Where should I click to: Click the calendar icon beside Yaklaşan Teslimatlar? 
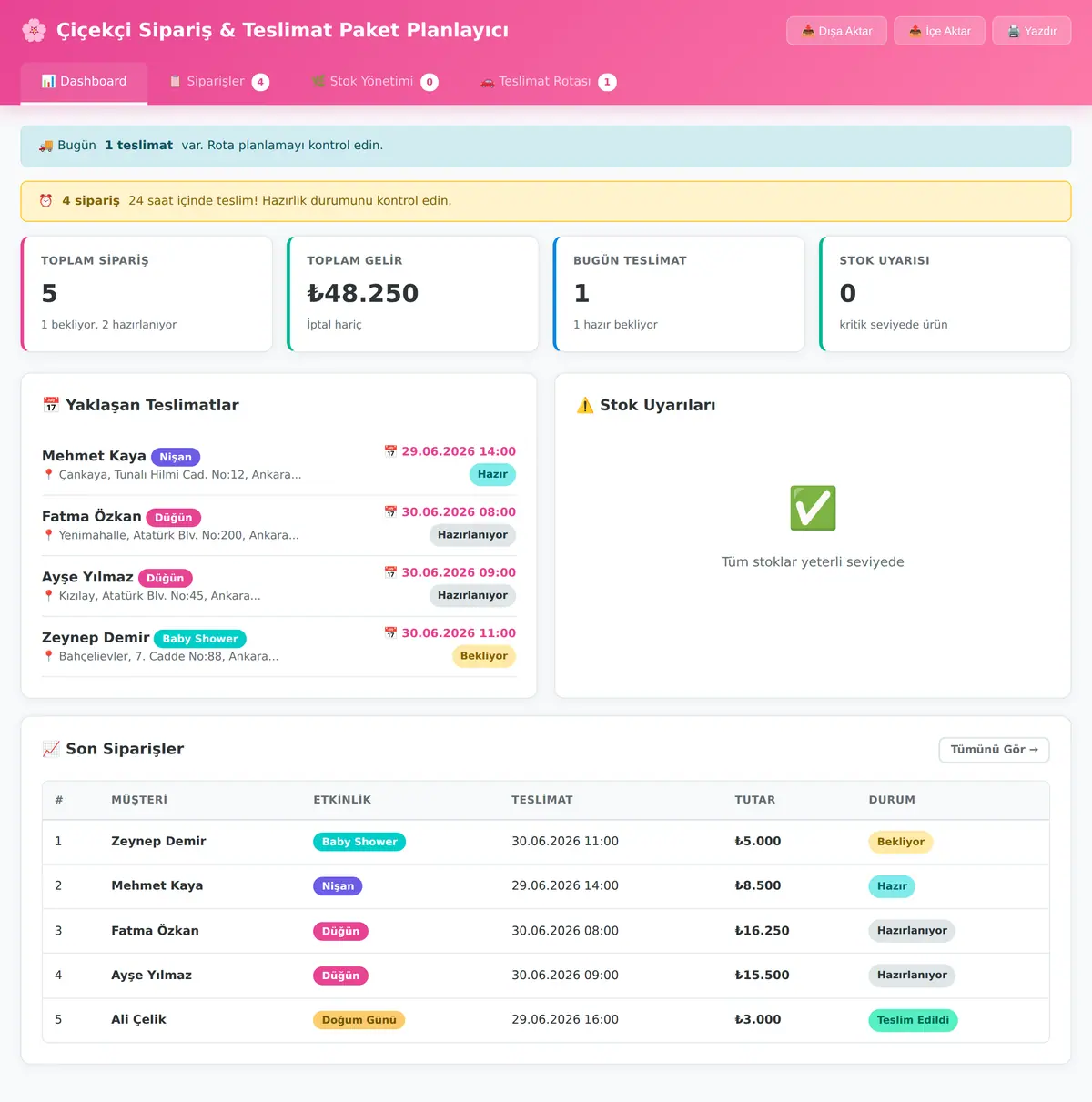[x=51, y=405]
